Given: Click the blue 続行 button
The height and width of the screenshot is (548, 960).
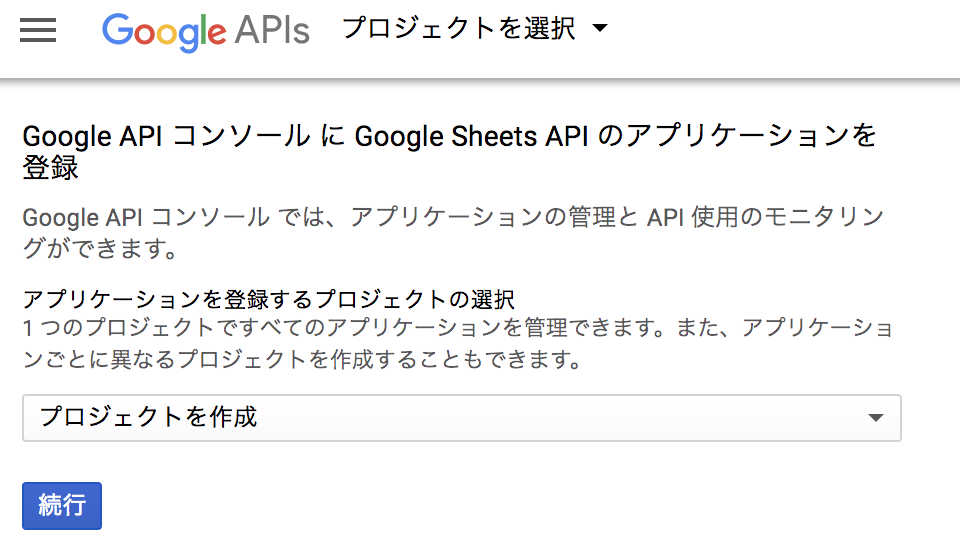Looking at the screenshot, I should click(62, 506).
